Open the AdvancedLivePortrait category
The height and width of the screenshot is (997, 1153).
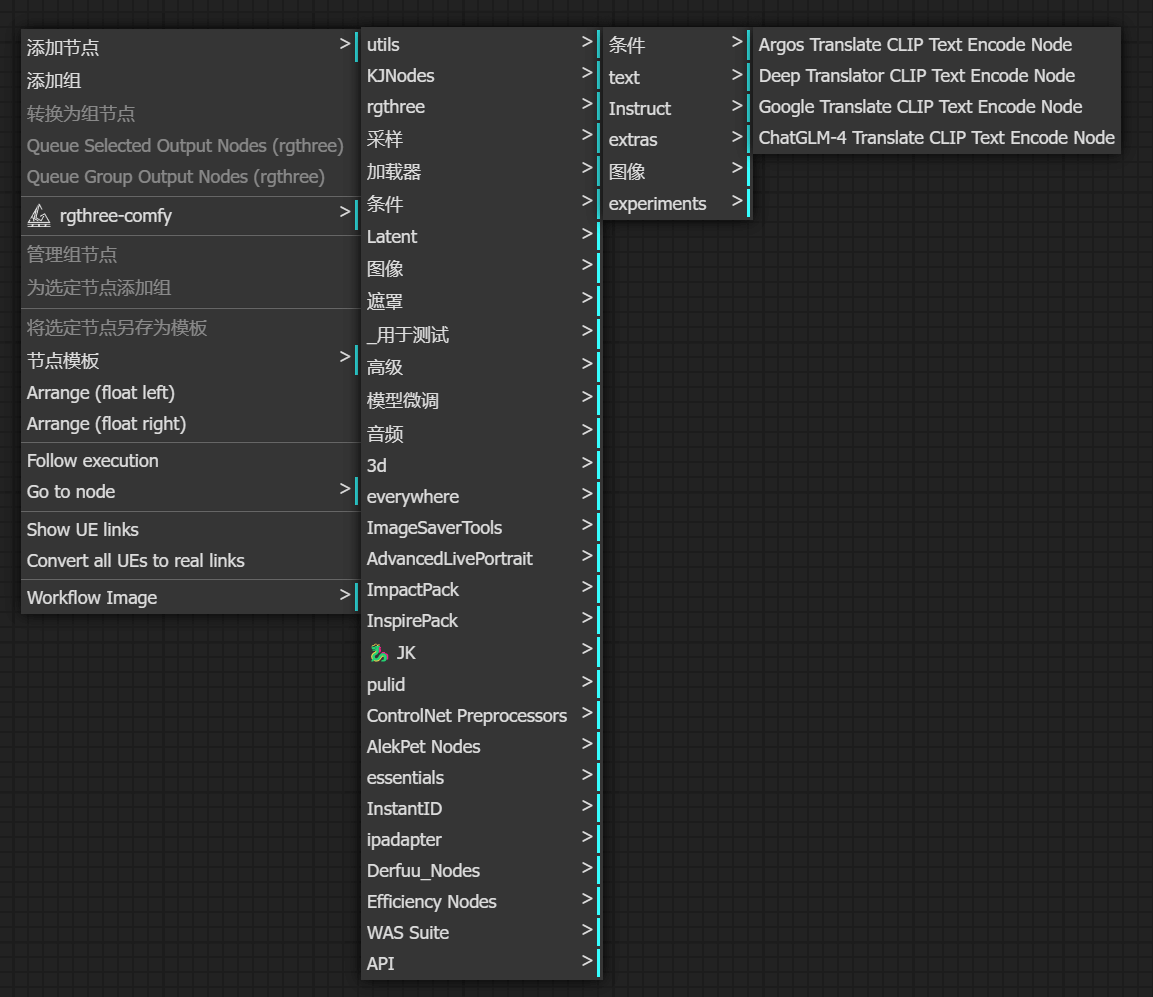click(x=479, y=559)
